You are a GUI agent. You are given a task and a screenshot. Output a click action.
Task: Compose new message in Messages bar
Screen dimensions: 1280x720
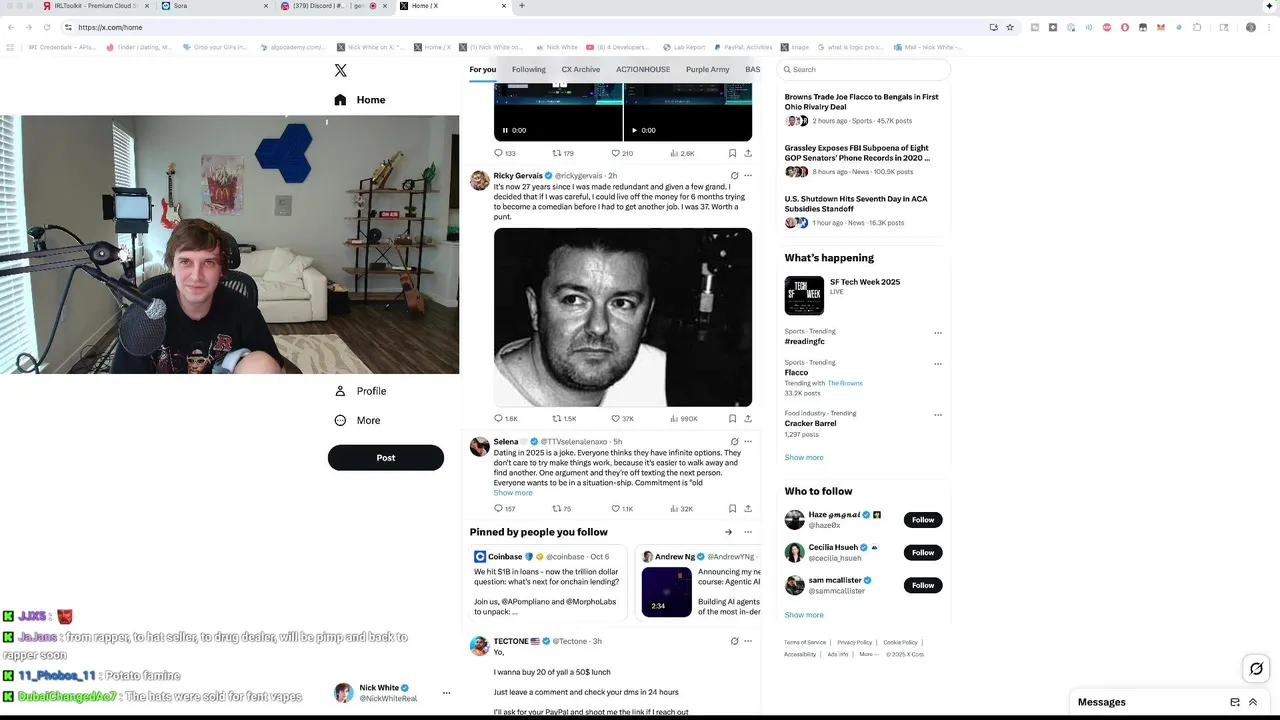coord(1235,702)
